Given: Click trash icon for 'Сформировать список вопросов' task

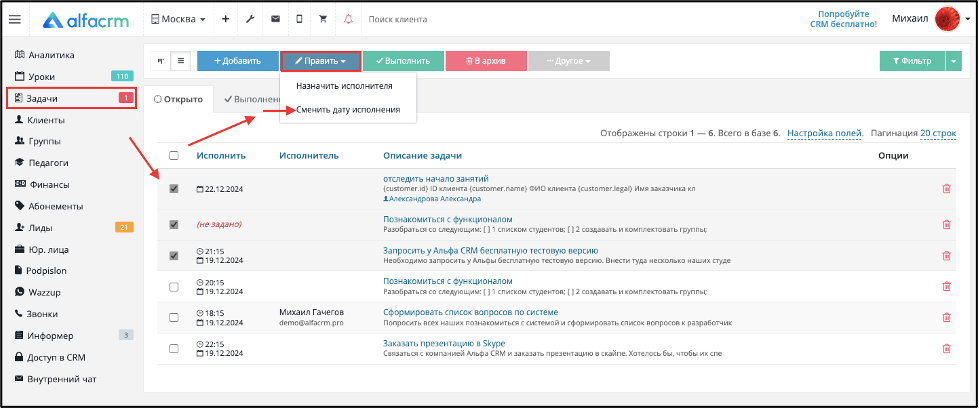Looking at the screenshot, I should (947, 317).
